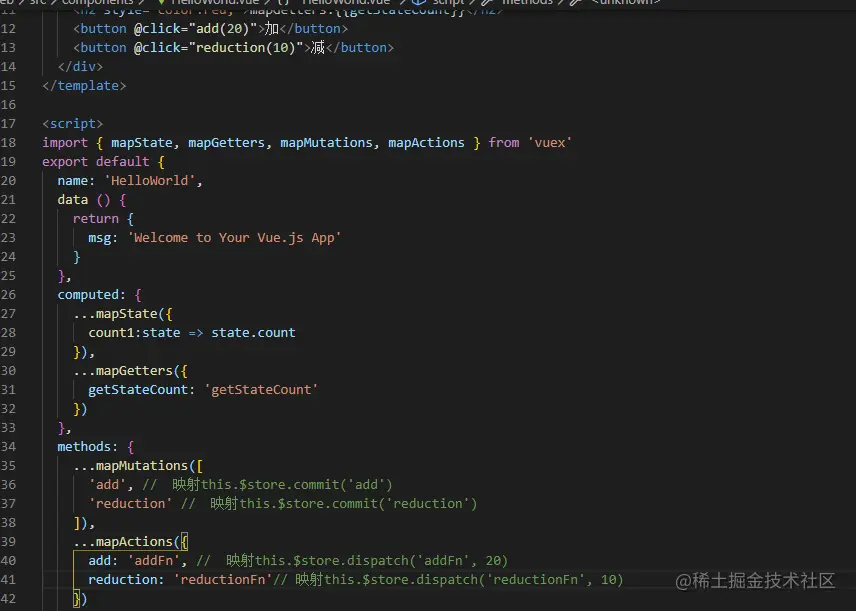Click 'state.count' in the arrow function
The height and width of the screenshot is (611, 856).
(253, 333)
